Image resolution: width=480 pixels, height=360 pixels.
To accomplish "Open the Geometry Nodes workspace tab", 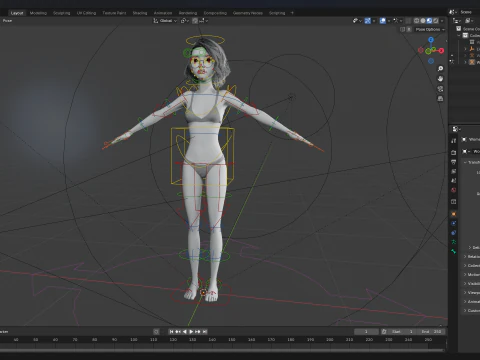I will point(248,13).
